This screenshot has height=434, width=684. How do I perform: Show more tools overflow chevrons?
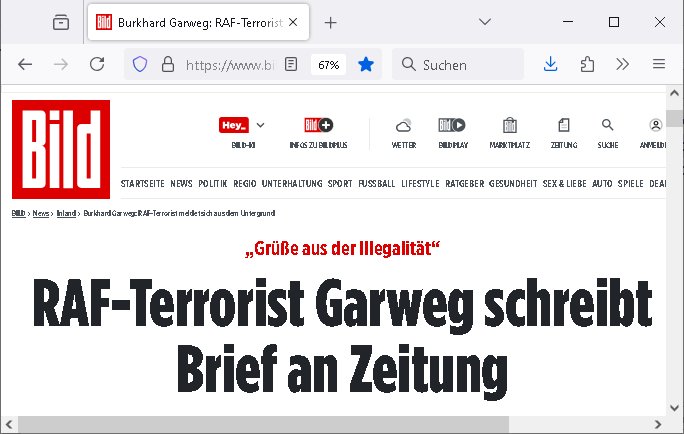[x=622, y=65]
